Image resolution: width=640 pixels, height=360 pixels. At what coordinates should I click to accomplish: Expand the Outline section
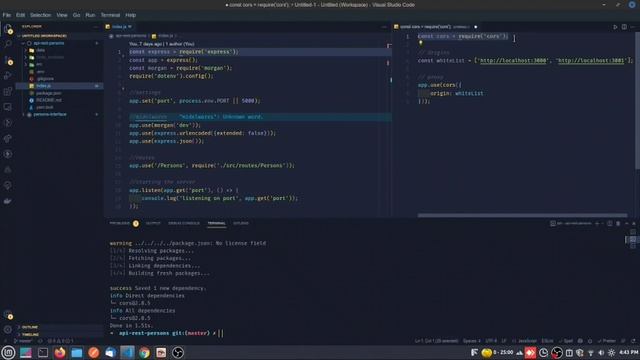30,327
